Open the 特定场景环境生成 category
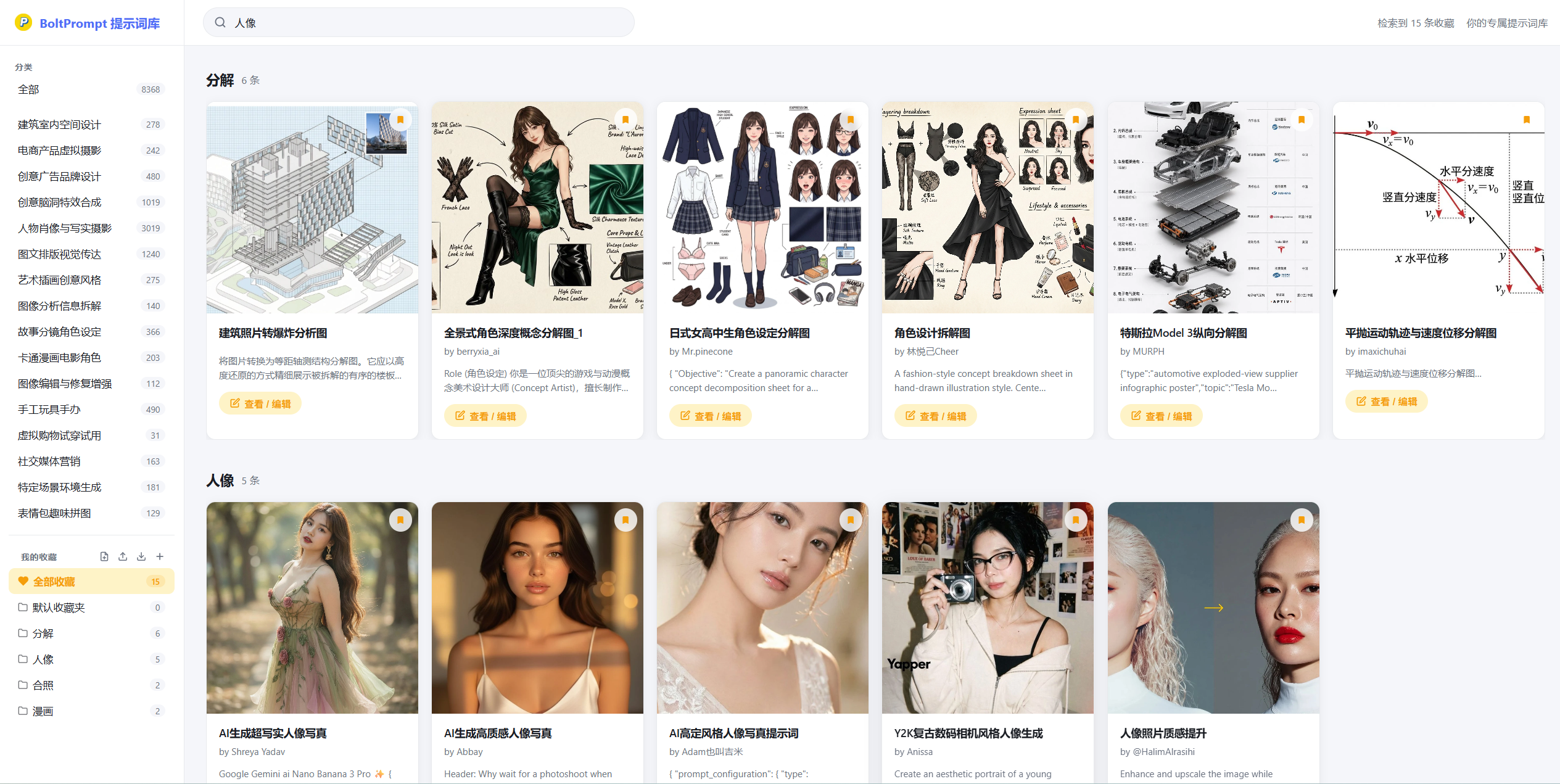This screenshot has width=1560, height=784. pos(91,487)
